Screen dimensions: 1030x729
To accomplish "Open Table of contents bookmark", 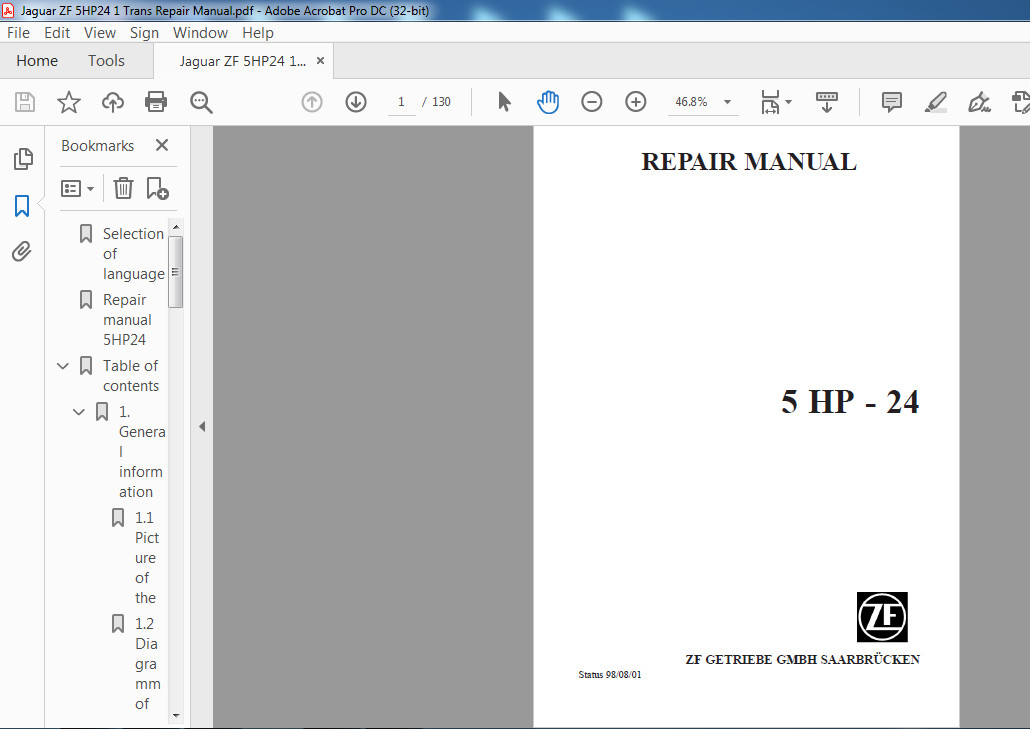I will pyautogui.click(x=131, y=376).
